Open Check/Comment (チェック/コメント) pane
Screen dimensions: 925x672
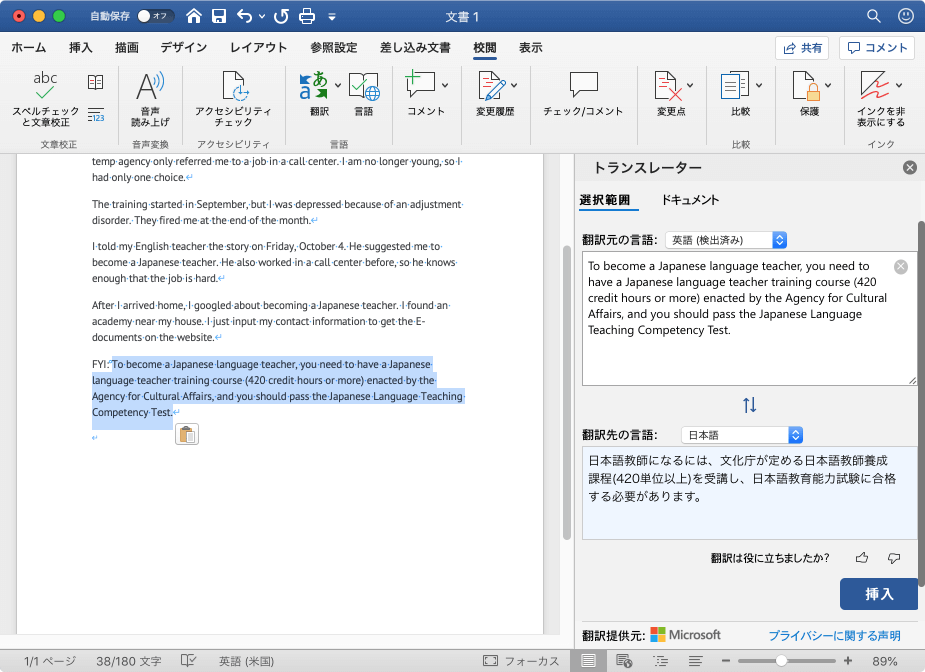[x=583, y=93]
